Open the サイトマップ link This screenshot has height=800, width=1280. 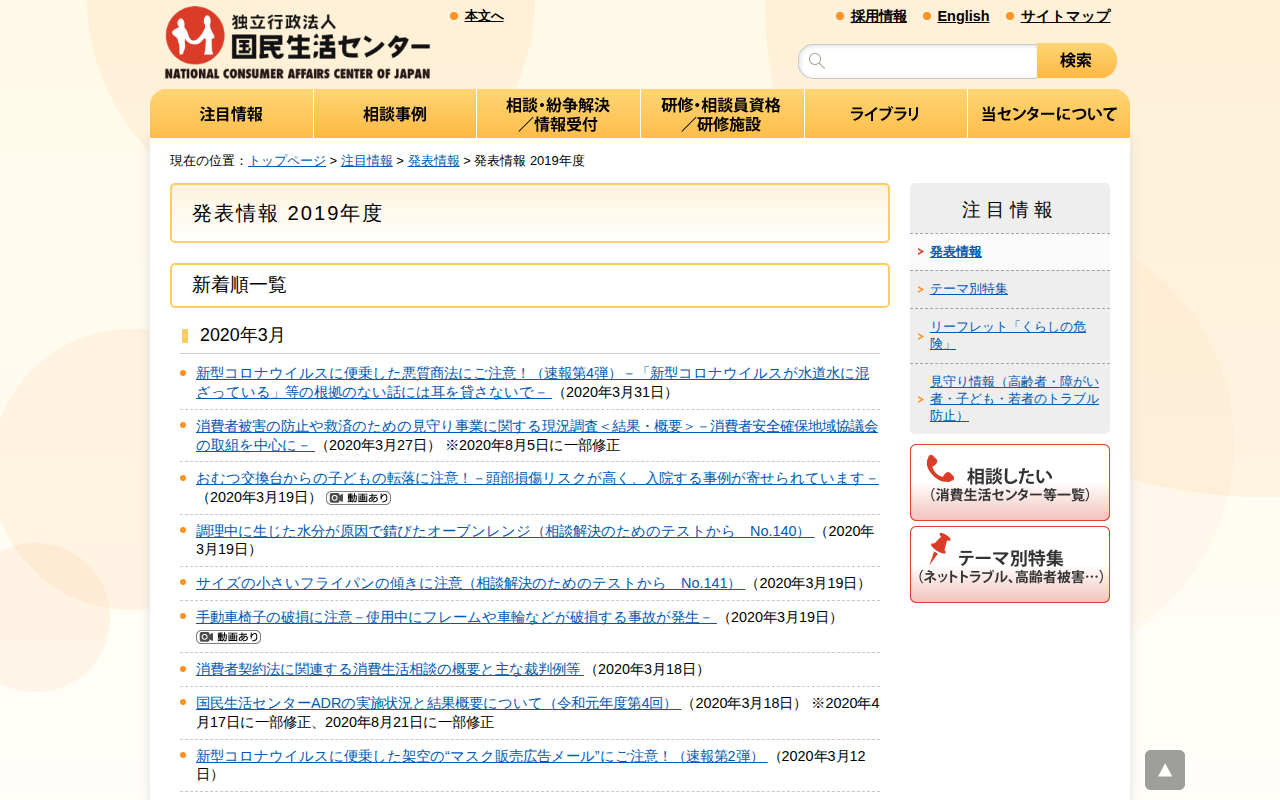[x=1065, y=16]
